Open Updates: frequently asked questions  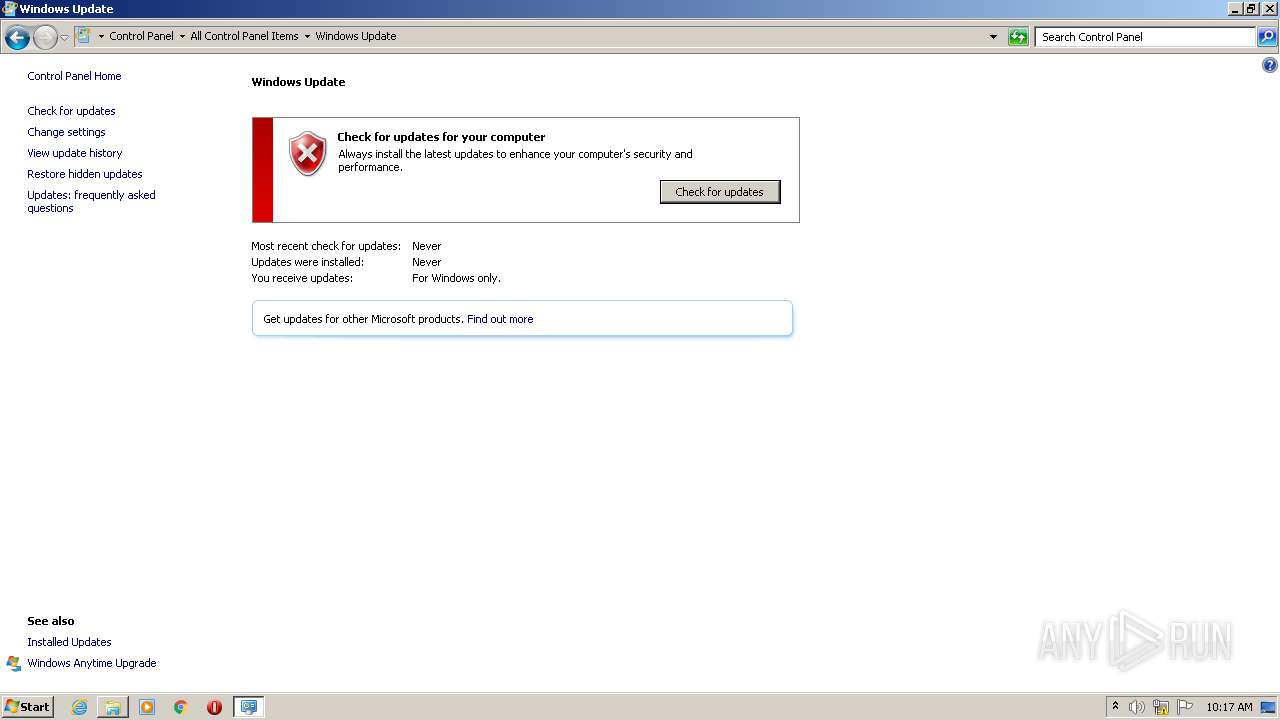[91, 201]
